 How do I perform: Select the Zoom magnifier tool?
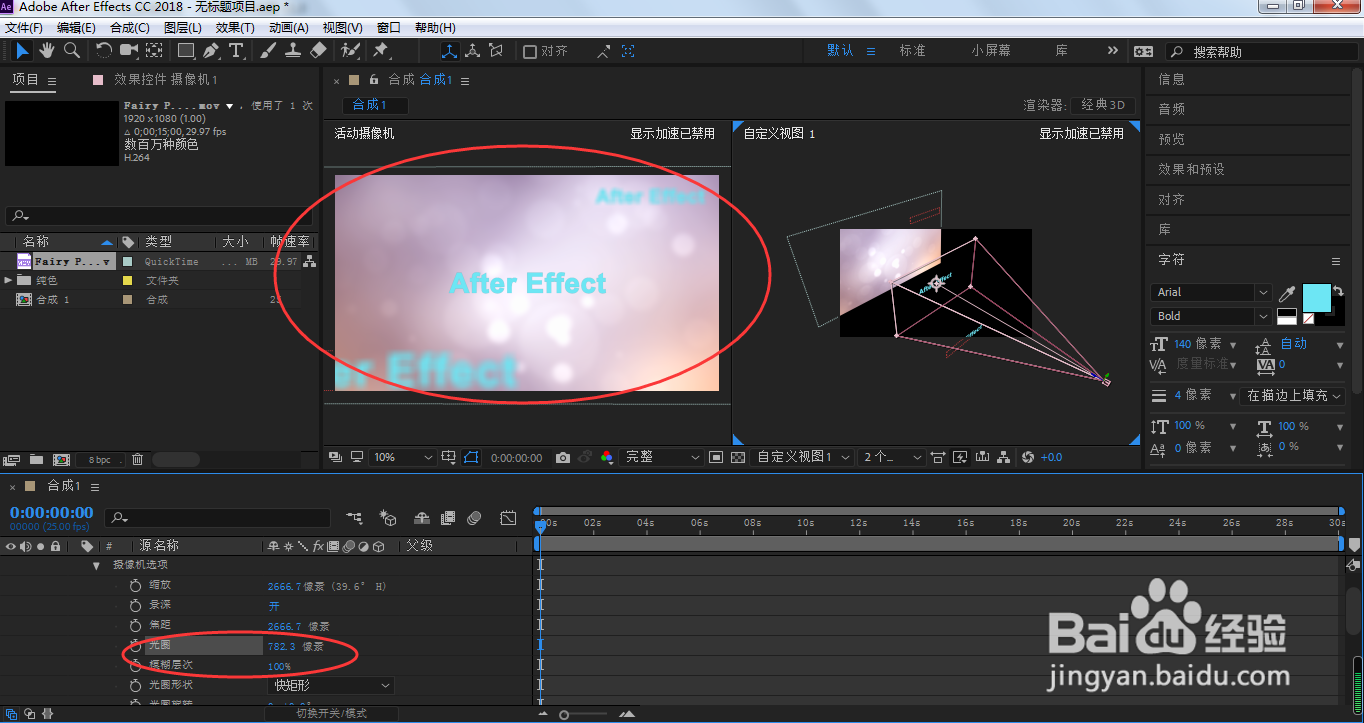point(72,50)
